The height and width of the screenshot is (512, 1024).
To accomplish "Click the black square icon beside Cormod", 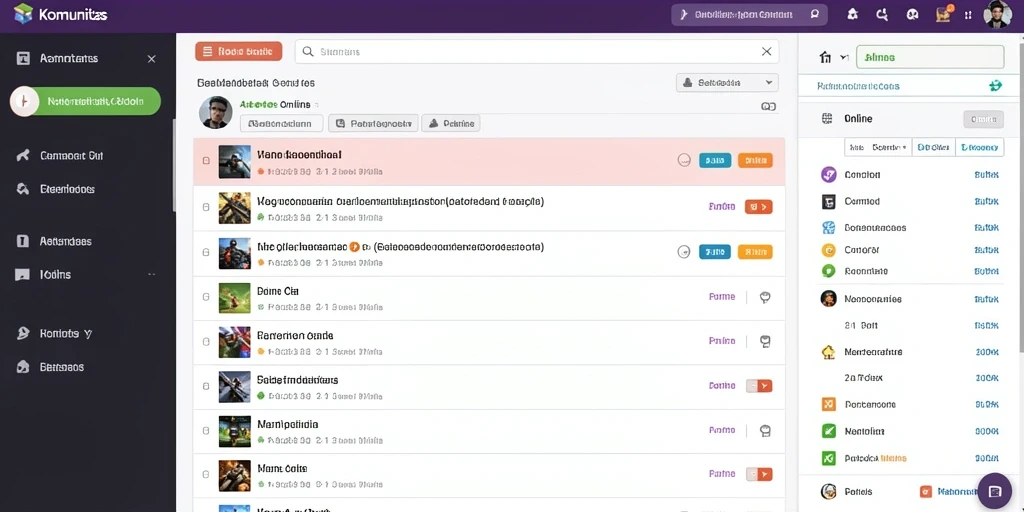I will pos(828,201).
